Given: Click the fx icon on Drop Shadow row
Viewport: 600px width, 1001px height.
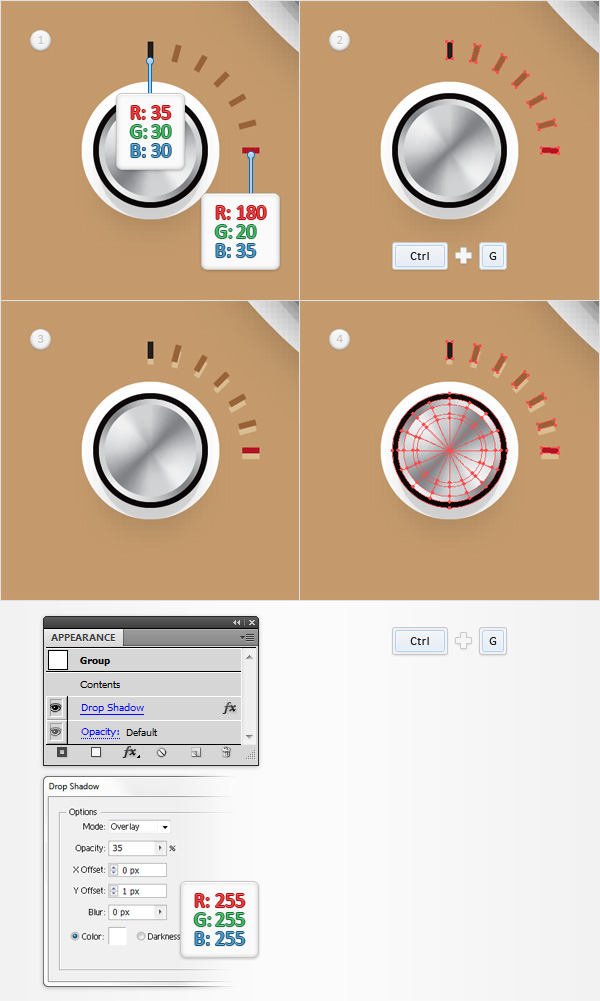Looking at the screenshot, I should coord(229,707).
